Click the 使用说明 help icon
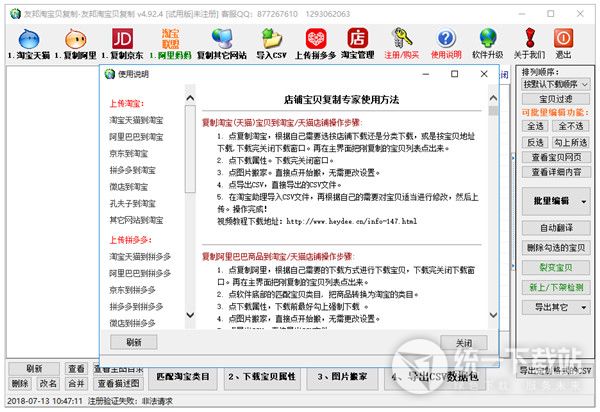The width and height of the screenshot is (600, 412). pyautogui.click(x=446, y=39)
